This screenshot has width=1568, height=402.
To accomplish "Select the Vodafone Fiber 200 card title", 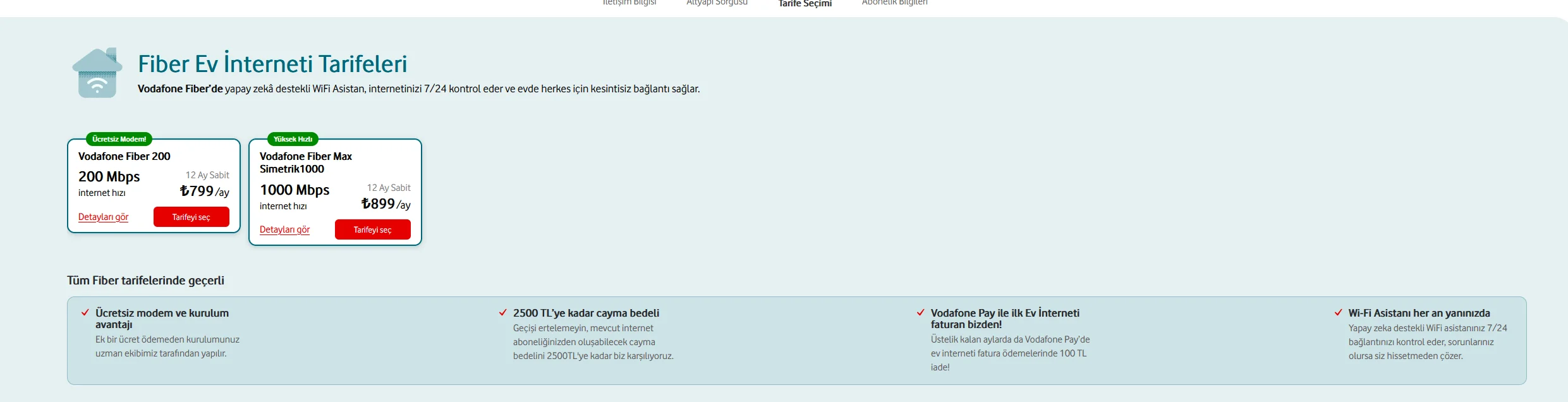I will (x=124, y=156).
